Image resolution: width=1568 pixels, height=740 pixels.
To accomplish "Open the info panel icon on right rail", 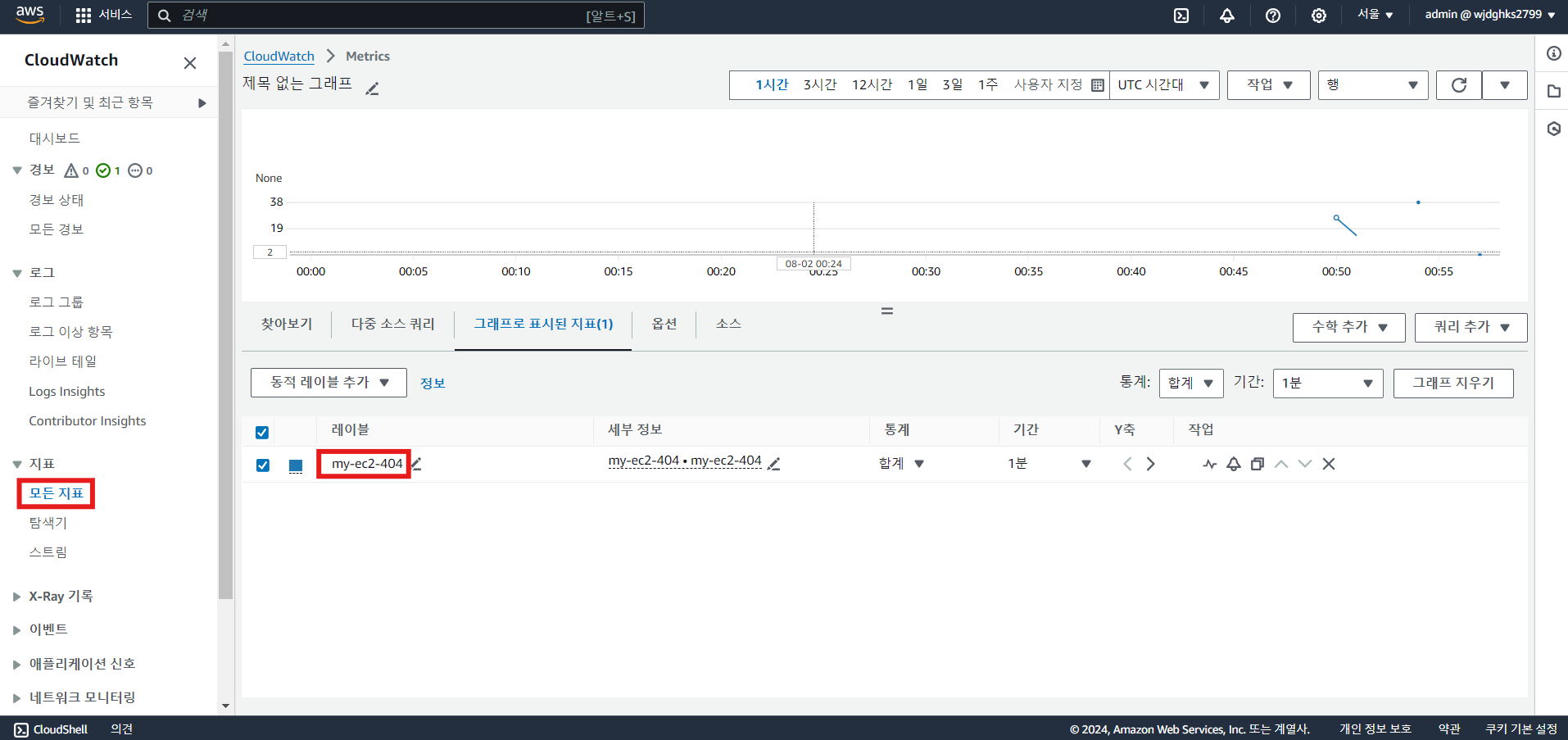I will 1554,54.
